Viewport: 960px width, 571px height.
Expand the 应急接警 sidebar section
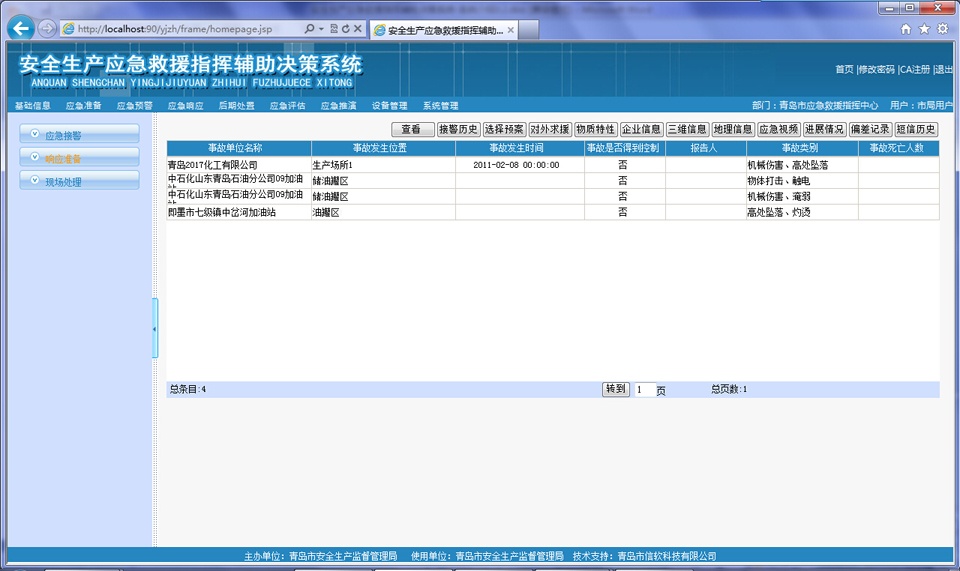79,134
